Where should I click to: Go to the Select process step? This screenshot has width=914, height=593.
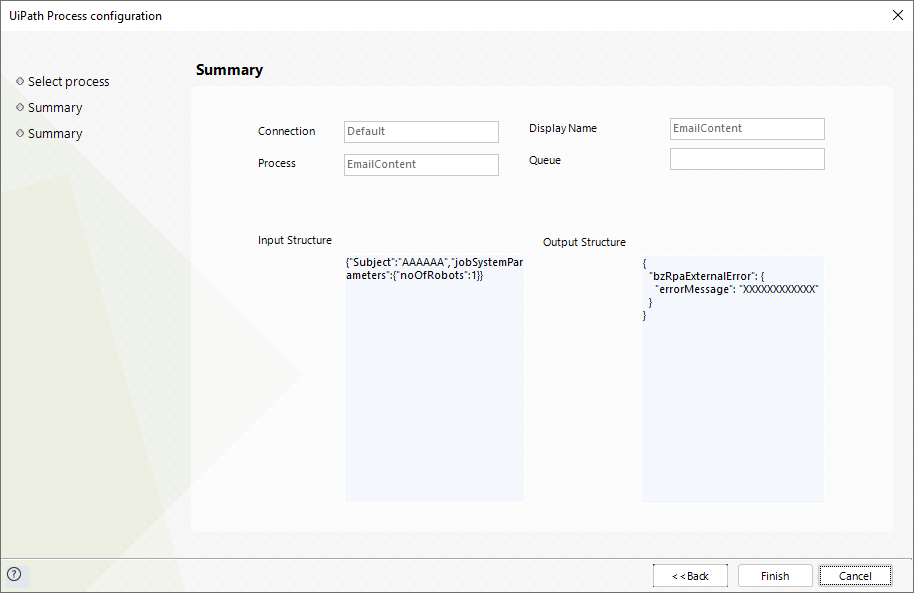tap(68, 82)
